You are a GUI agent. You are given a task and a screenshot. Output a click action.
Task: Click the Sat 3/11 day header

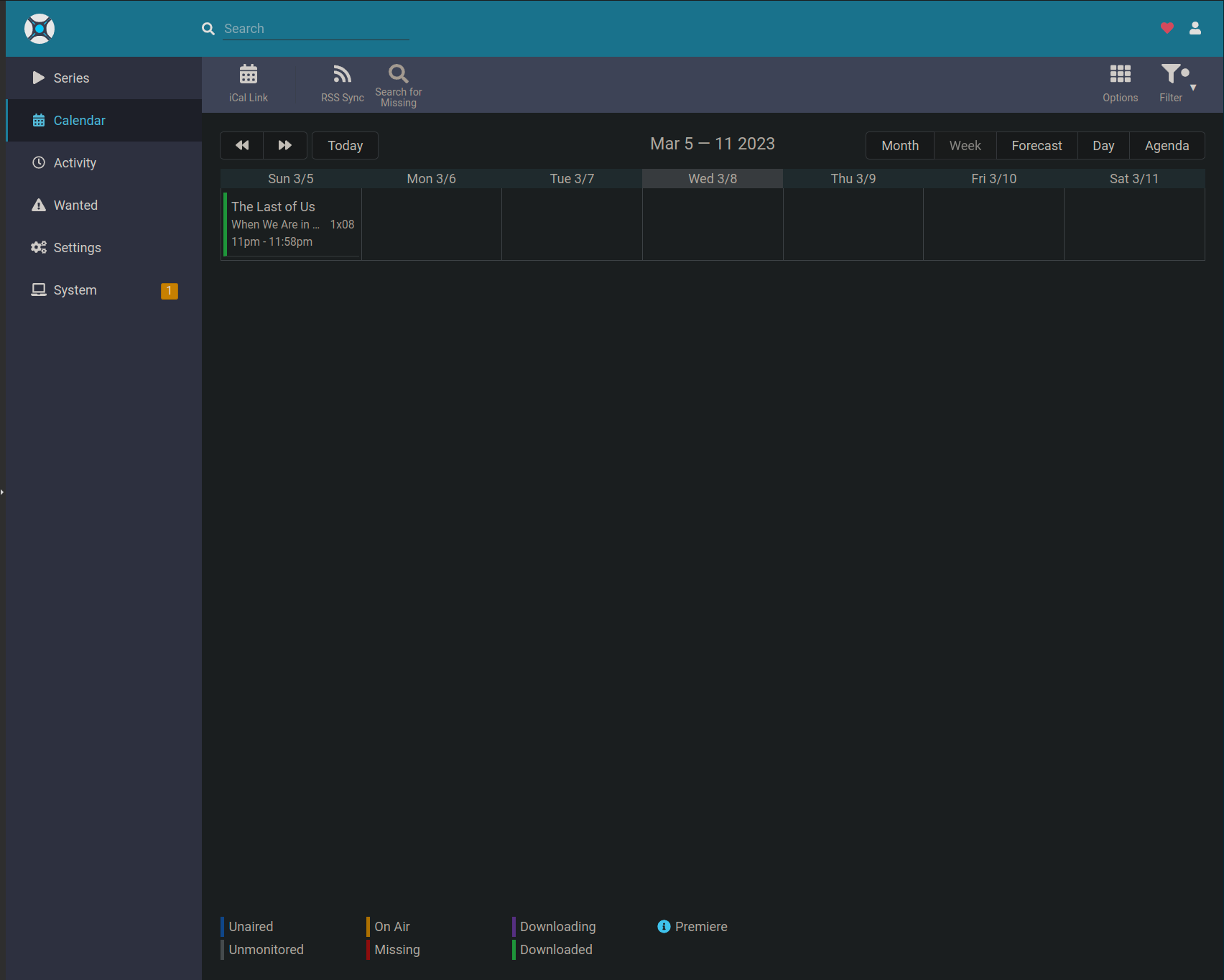click(1134, 178)
